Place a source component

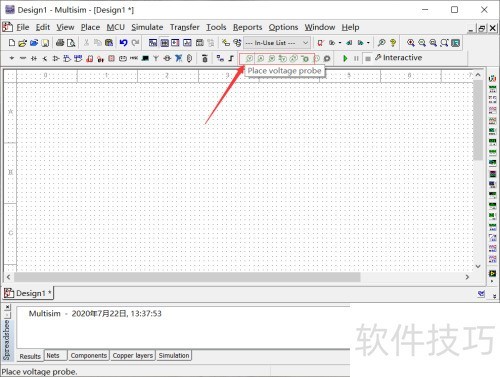pos(12,58)
